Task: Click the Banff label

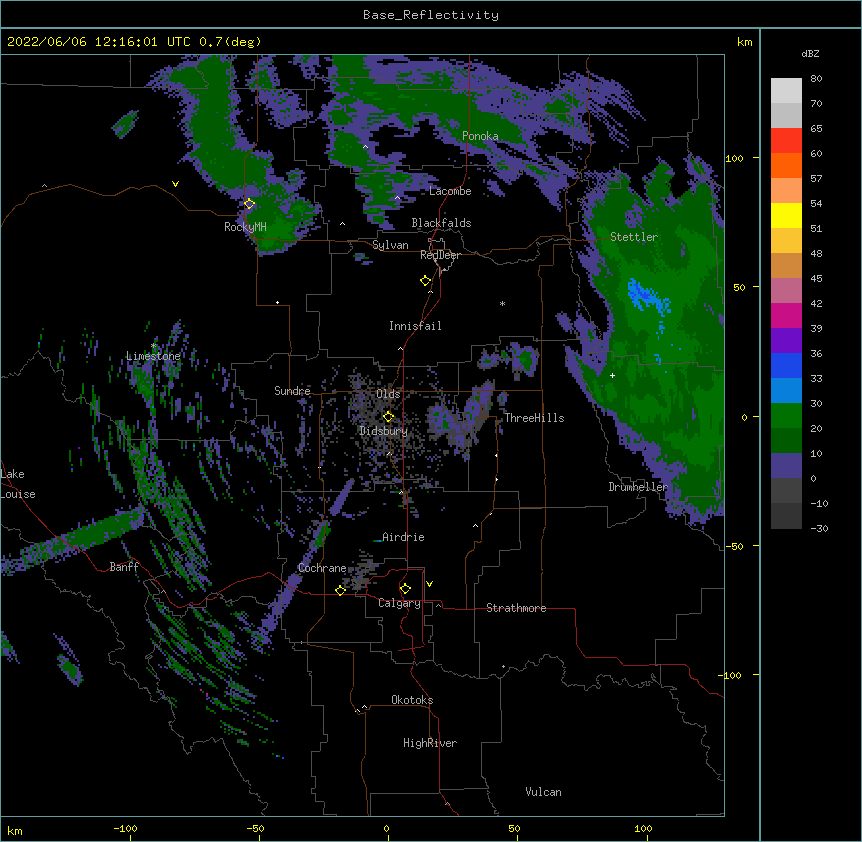Action: [124, 567]
